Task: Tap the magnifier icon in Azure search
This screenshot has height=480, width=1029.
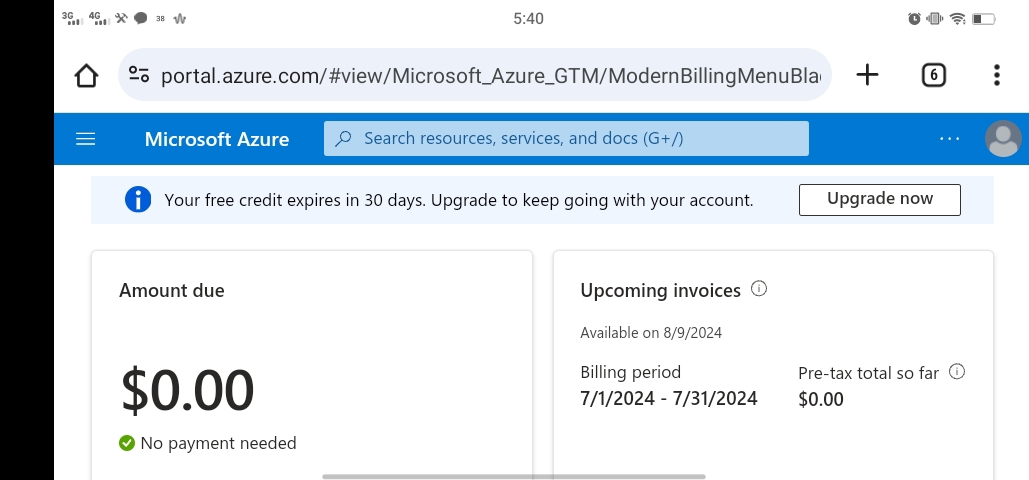Action: tap(343, 139)
